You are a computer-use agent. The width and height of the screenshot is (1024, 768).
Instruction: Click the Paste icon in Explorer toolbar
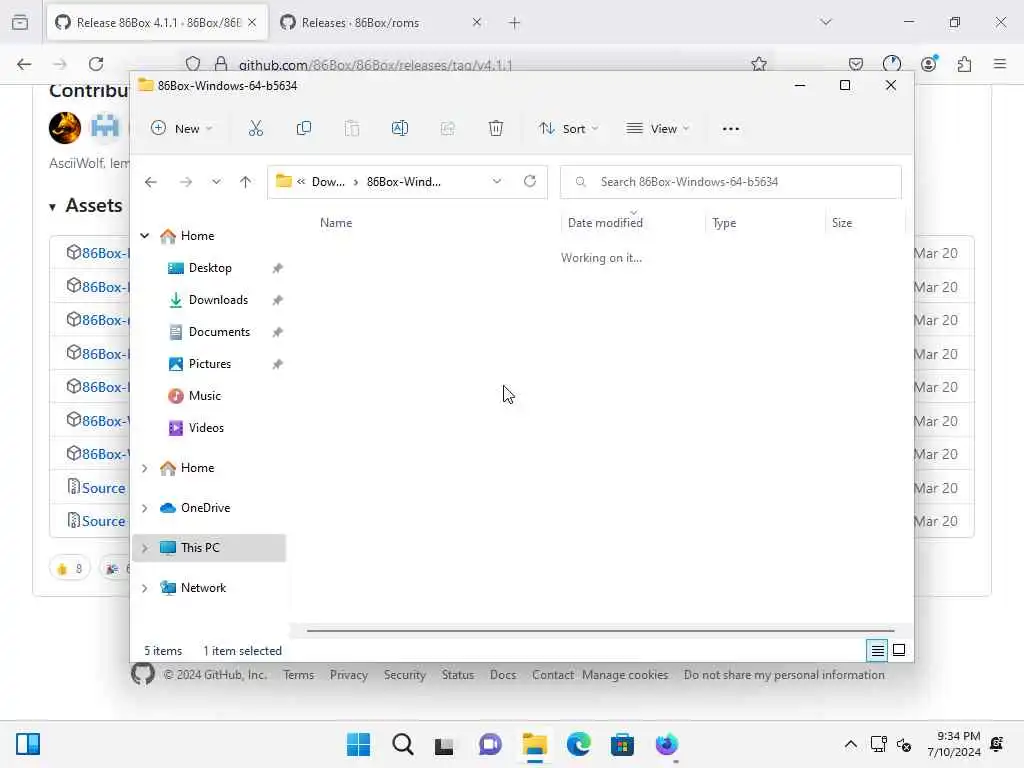click(x=352, y=129)
